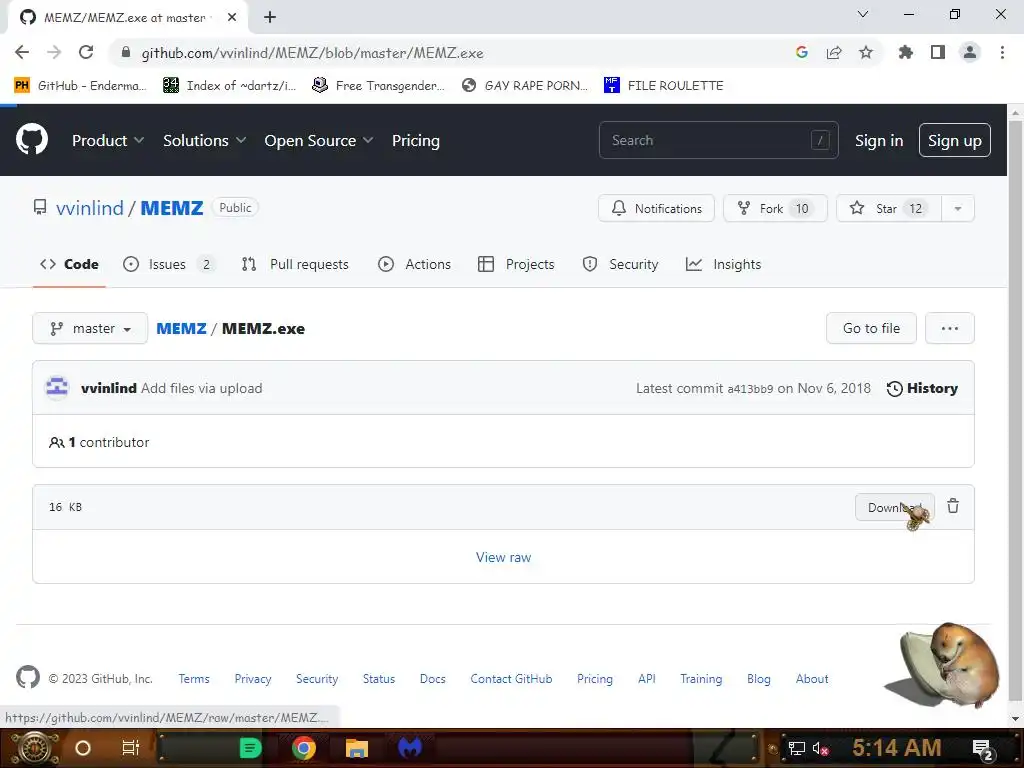Open the Issues tab
This screenshot has height=768, width=1024.
tap(168, 264)
